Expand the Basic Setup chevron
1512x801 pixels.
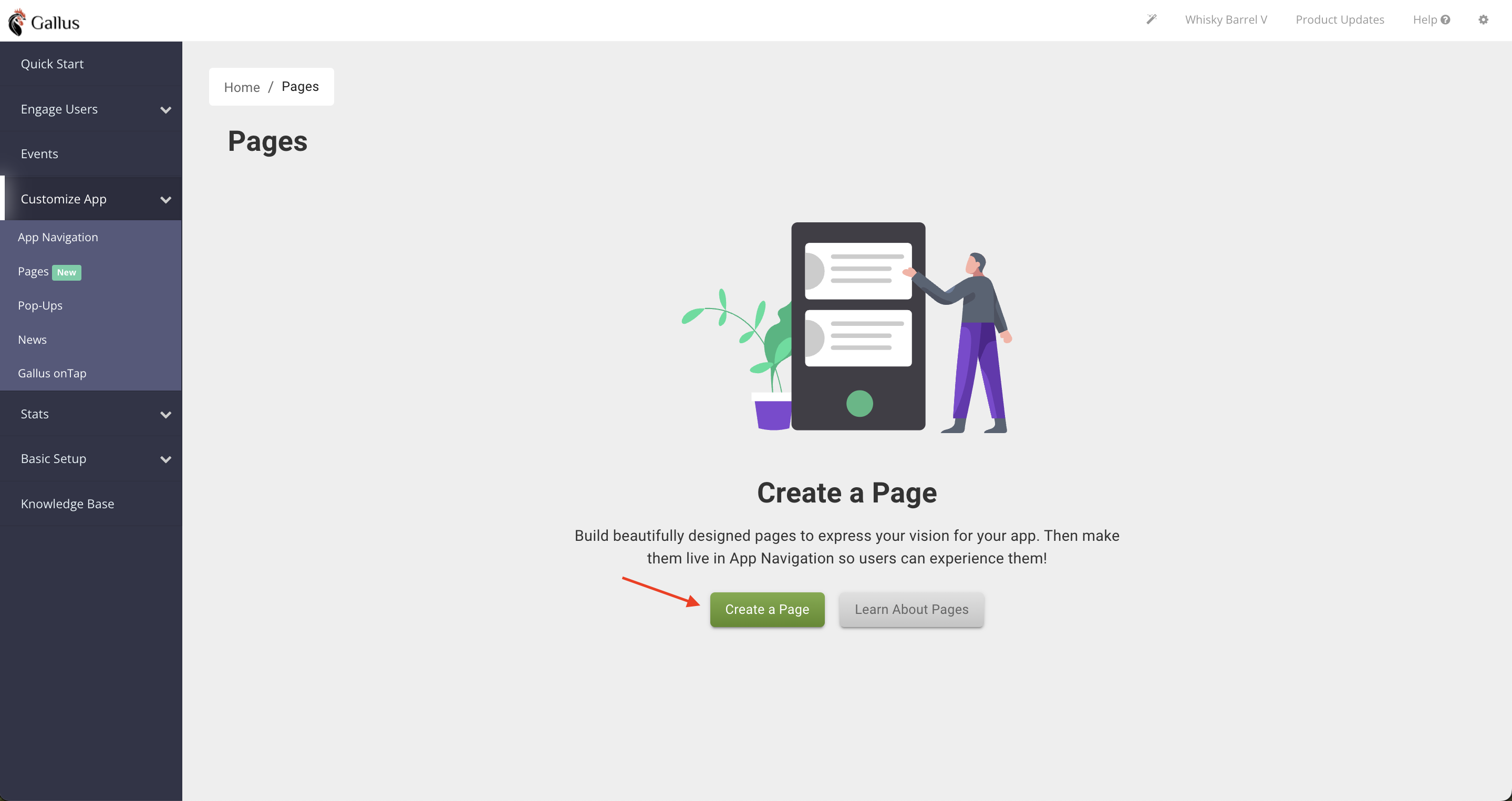coord(166,459)
